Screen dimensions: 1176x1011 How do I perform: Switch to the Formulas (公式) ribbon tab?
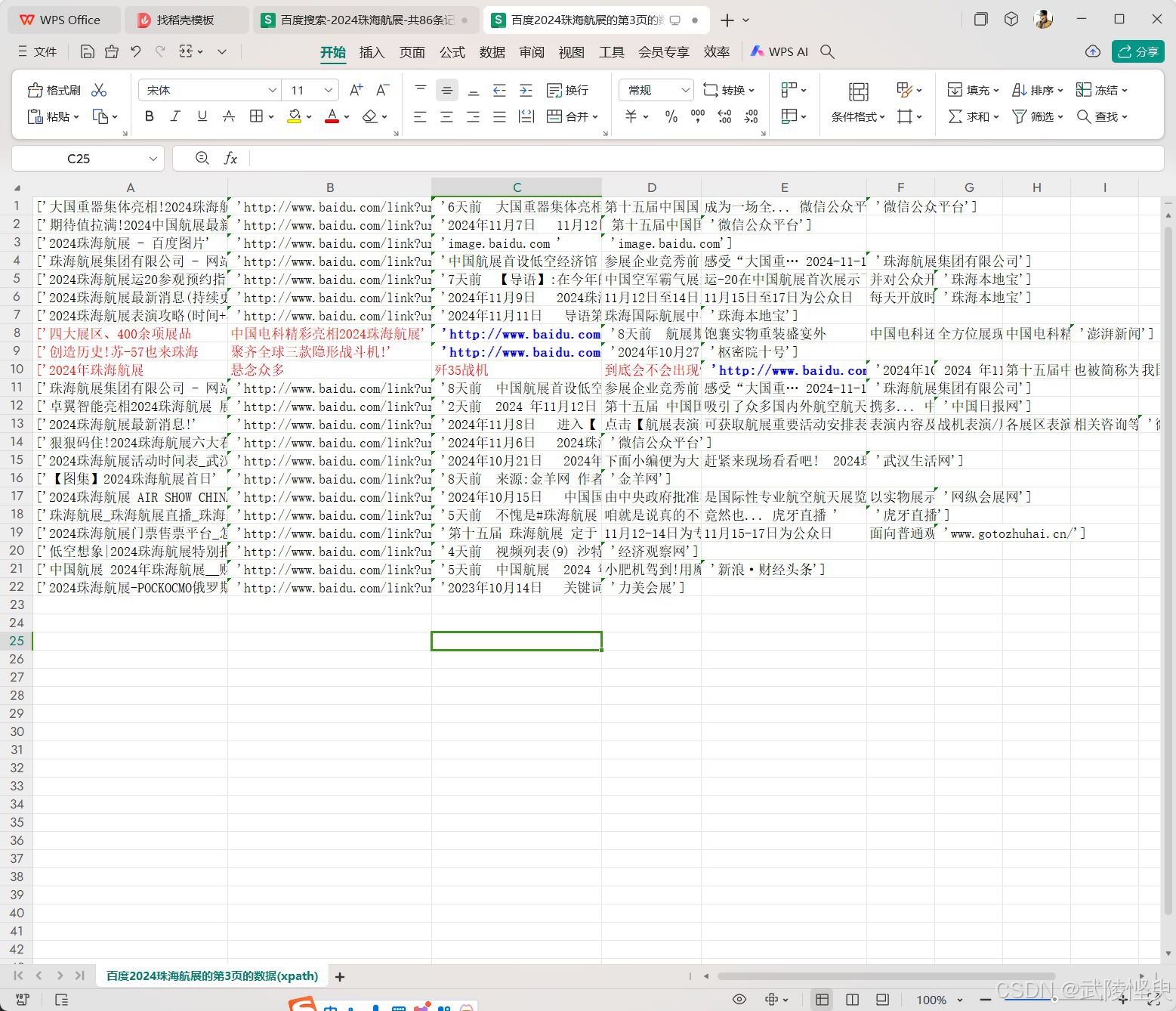tap(452, 52)
